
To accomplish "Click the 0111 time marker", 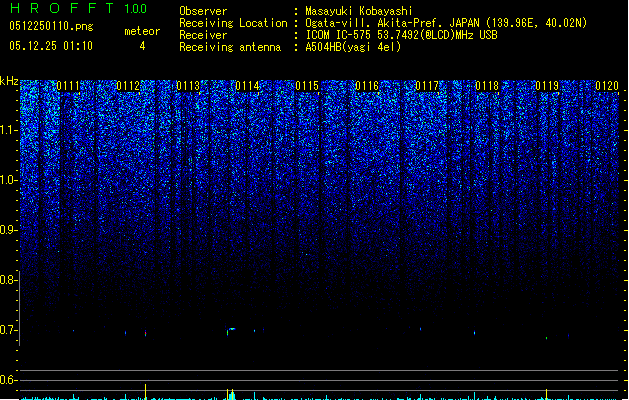I will click(68, 86).
